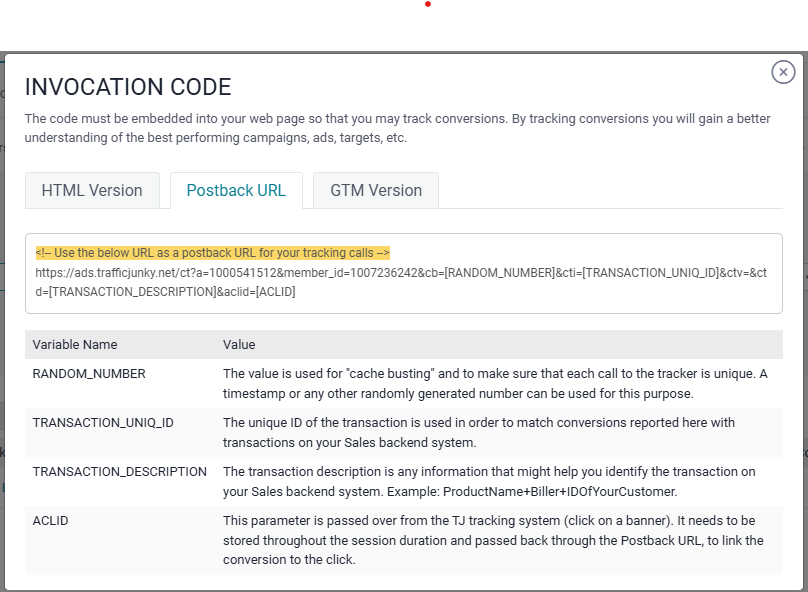The image size is (808, 592).
Task: Click the red dot indicator at screen top
Action: pos(428,4)
